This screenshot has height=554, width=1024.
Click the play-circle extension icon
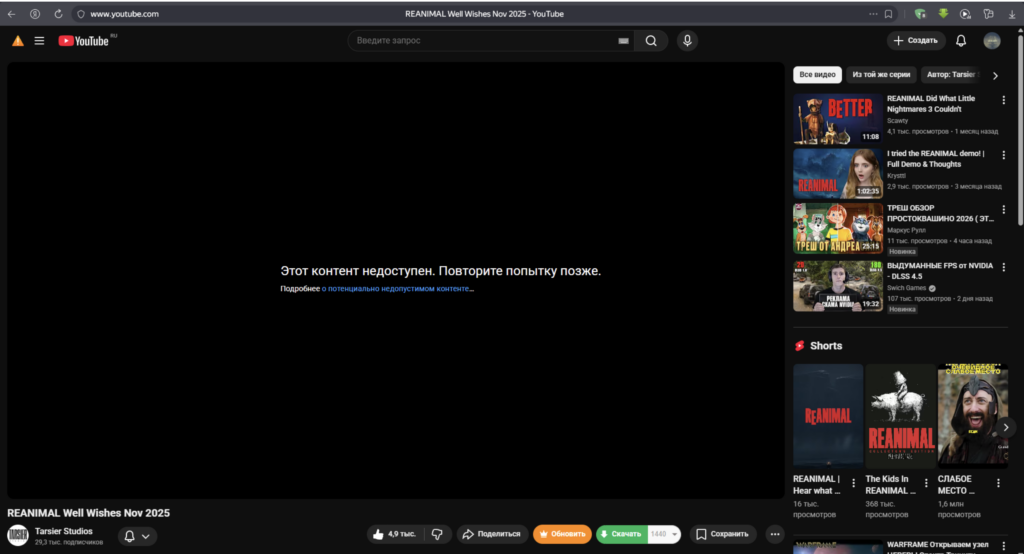[x=965, y=14]
